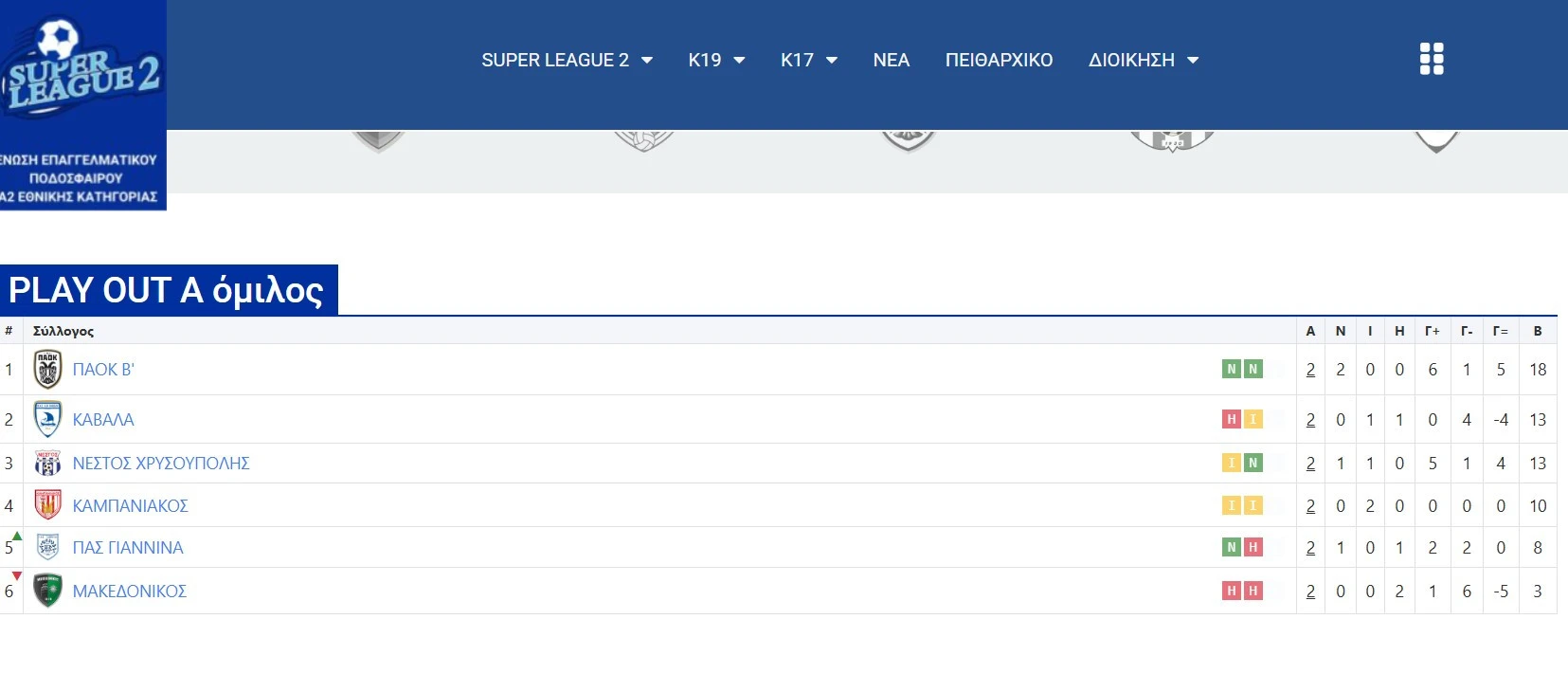Click the ΝΕΣΤΟΣ ΧΡΥΣΟΥΠΟΛΗΣ team crest
1568x674 pixels.
pos(47,464)
